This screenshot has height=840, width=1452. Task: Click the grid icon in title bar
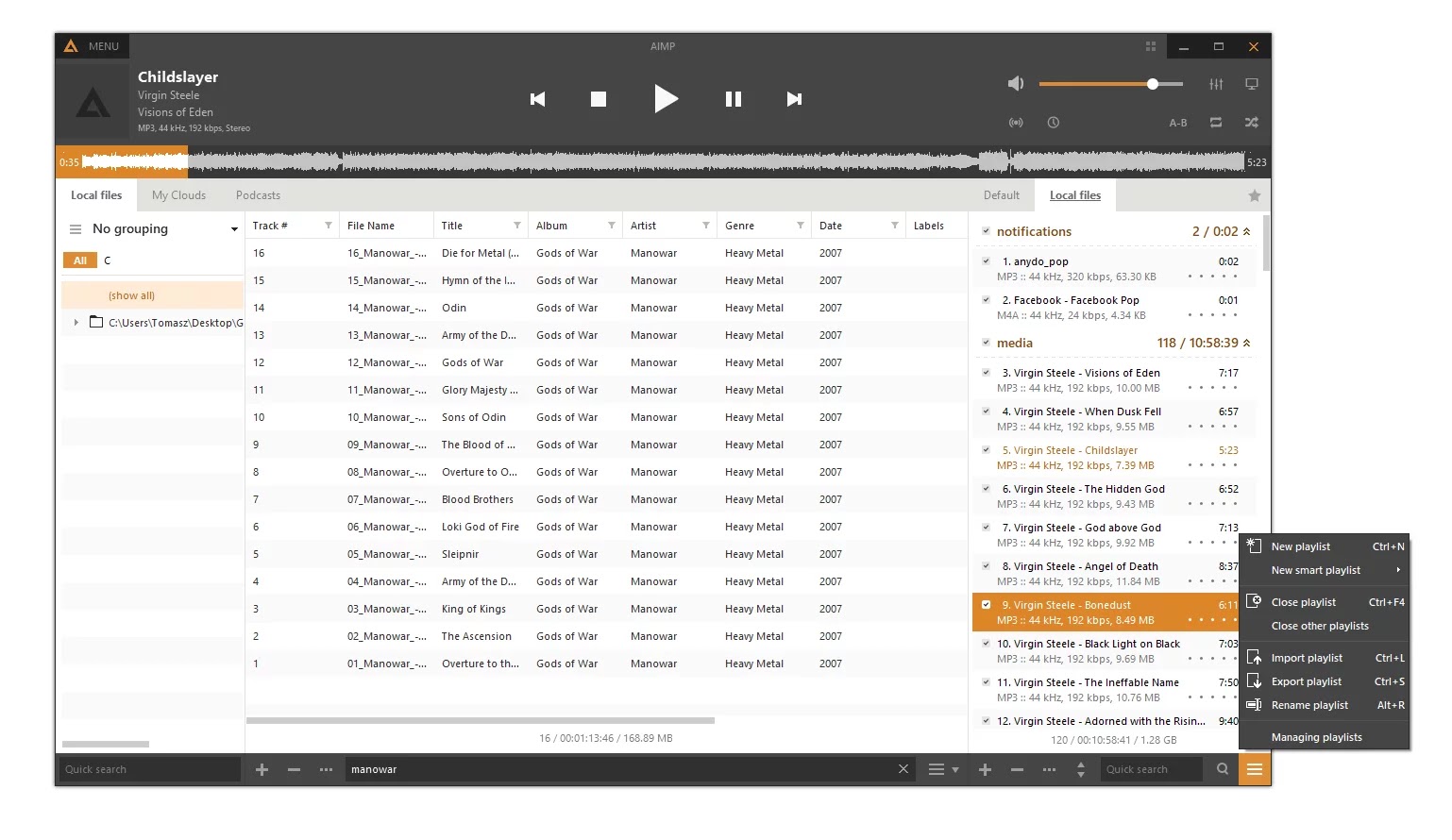(x=1151, y=46)
